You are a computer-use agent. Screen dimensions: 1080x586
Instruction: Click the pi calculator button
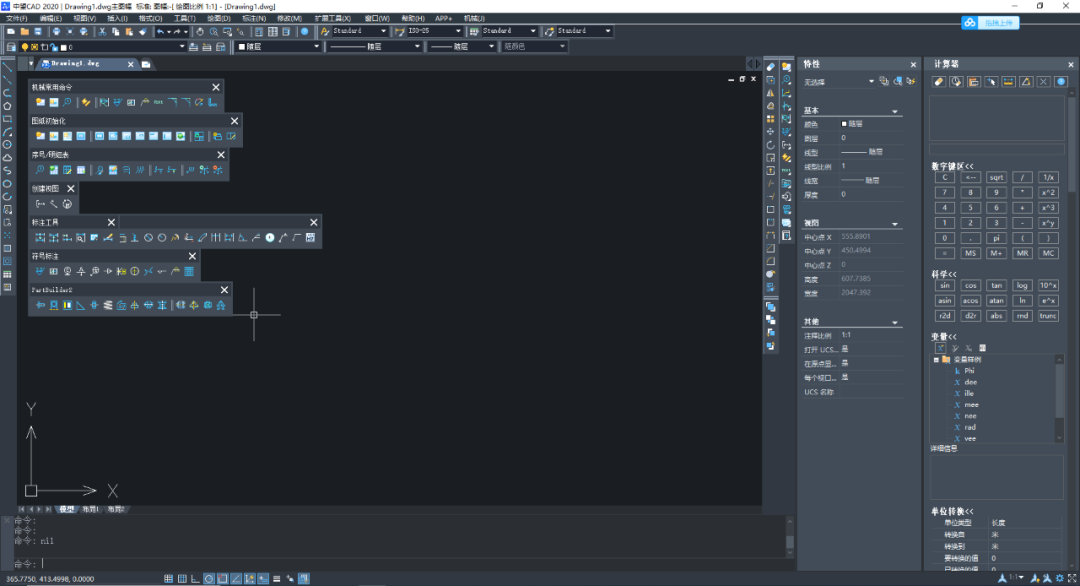[996, 238]
